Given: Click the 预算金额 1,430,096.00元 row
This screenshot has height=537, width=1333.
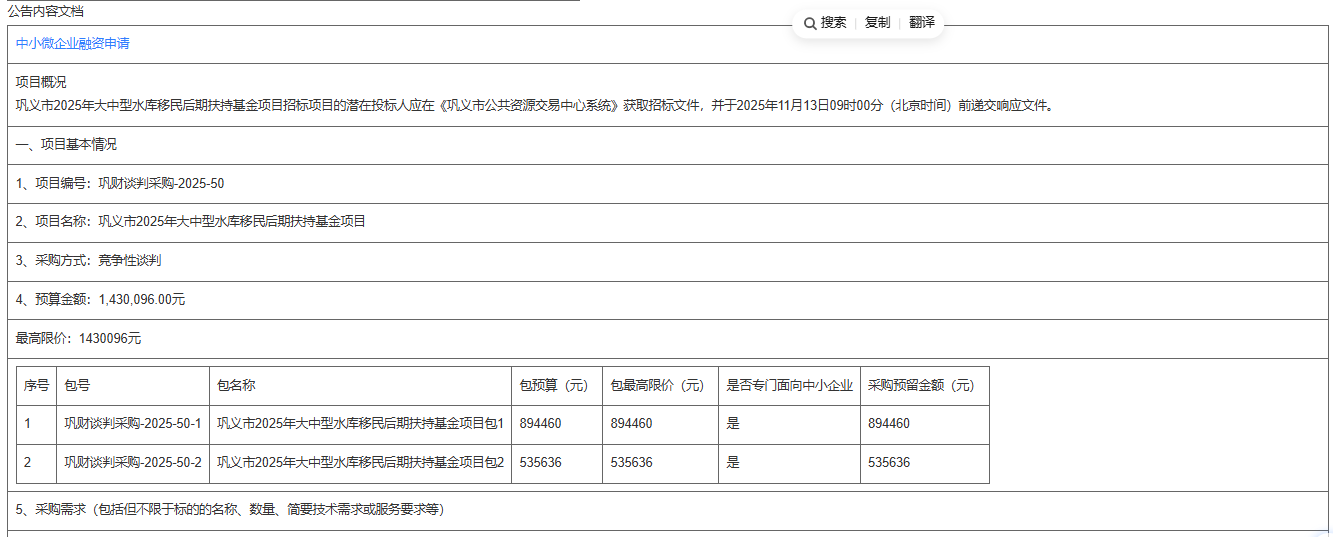Looking at the screenshot, I should point(100,300).
